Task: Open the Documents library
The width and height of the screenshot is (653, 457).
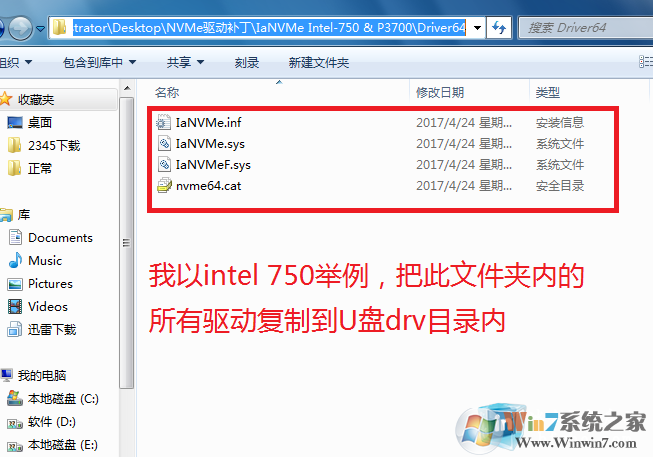Action: [x=60, y=237]
